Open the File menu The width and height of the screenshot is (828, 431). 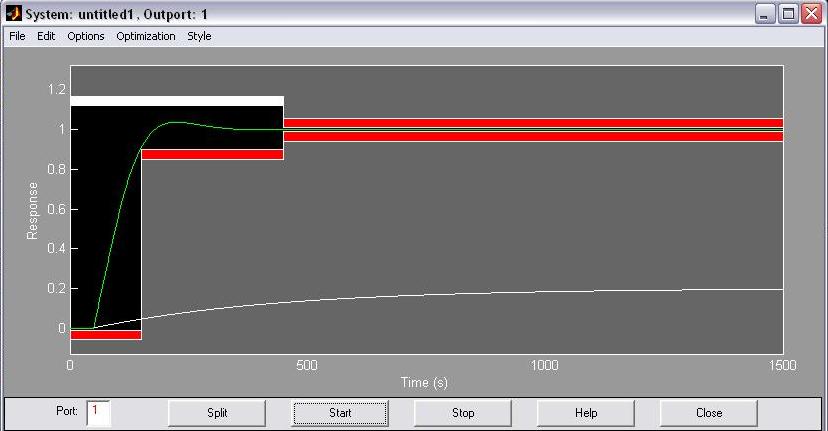(17, 36)
